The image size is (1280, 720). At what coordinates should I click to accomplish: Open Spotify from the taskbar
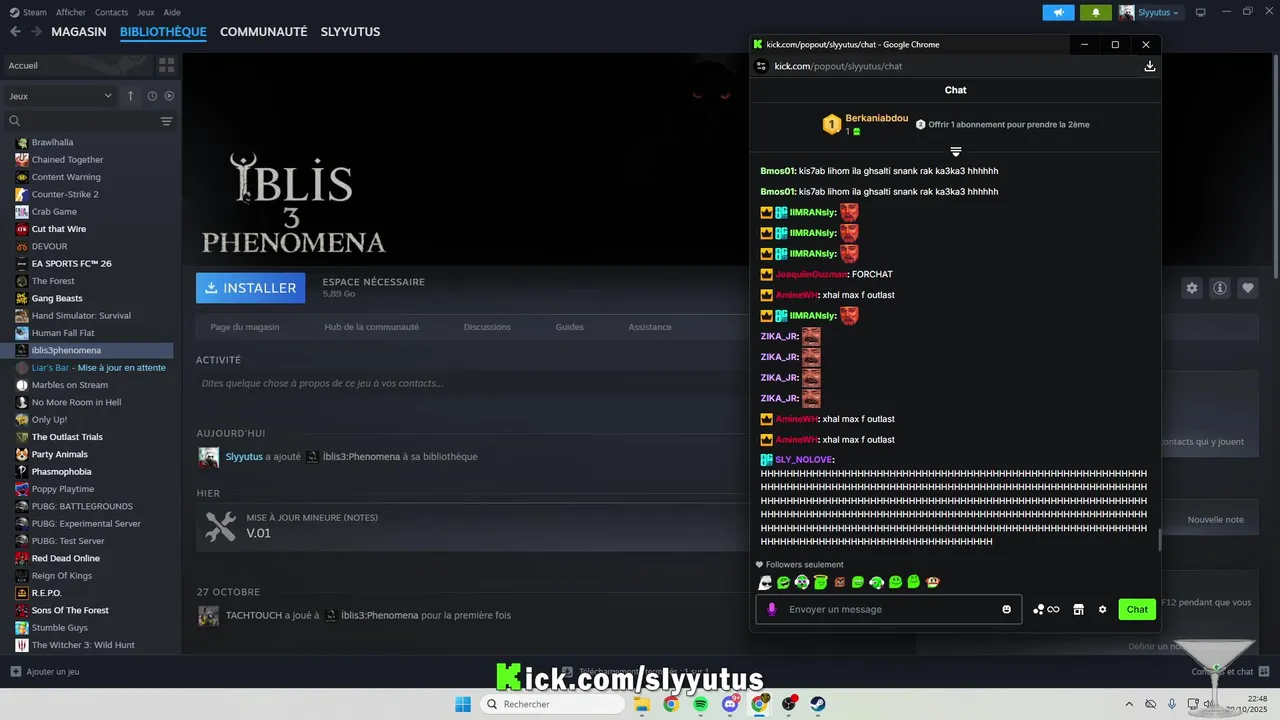tap(700, 704)
